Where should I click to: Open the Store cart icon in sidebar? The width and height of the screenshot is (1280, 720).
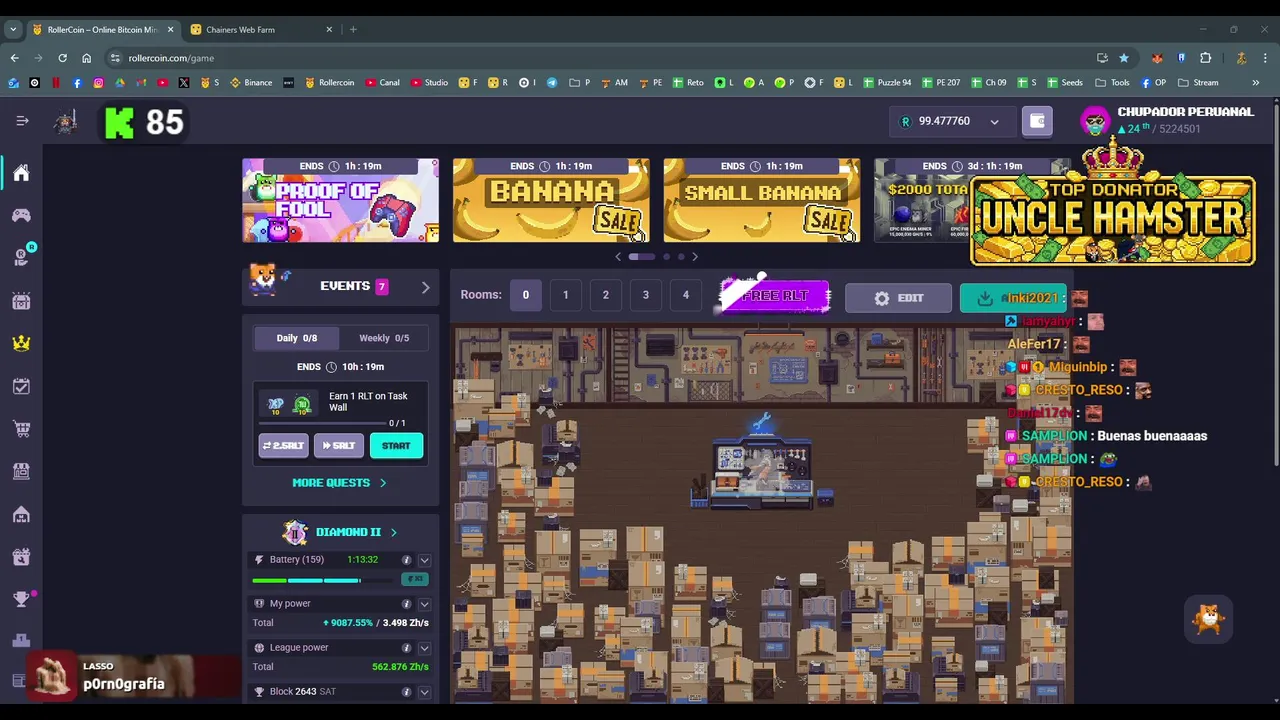pyautogui.click(x=21, y=429)
